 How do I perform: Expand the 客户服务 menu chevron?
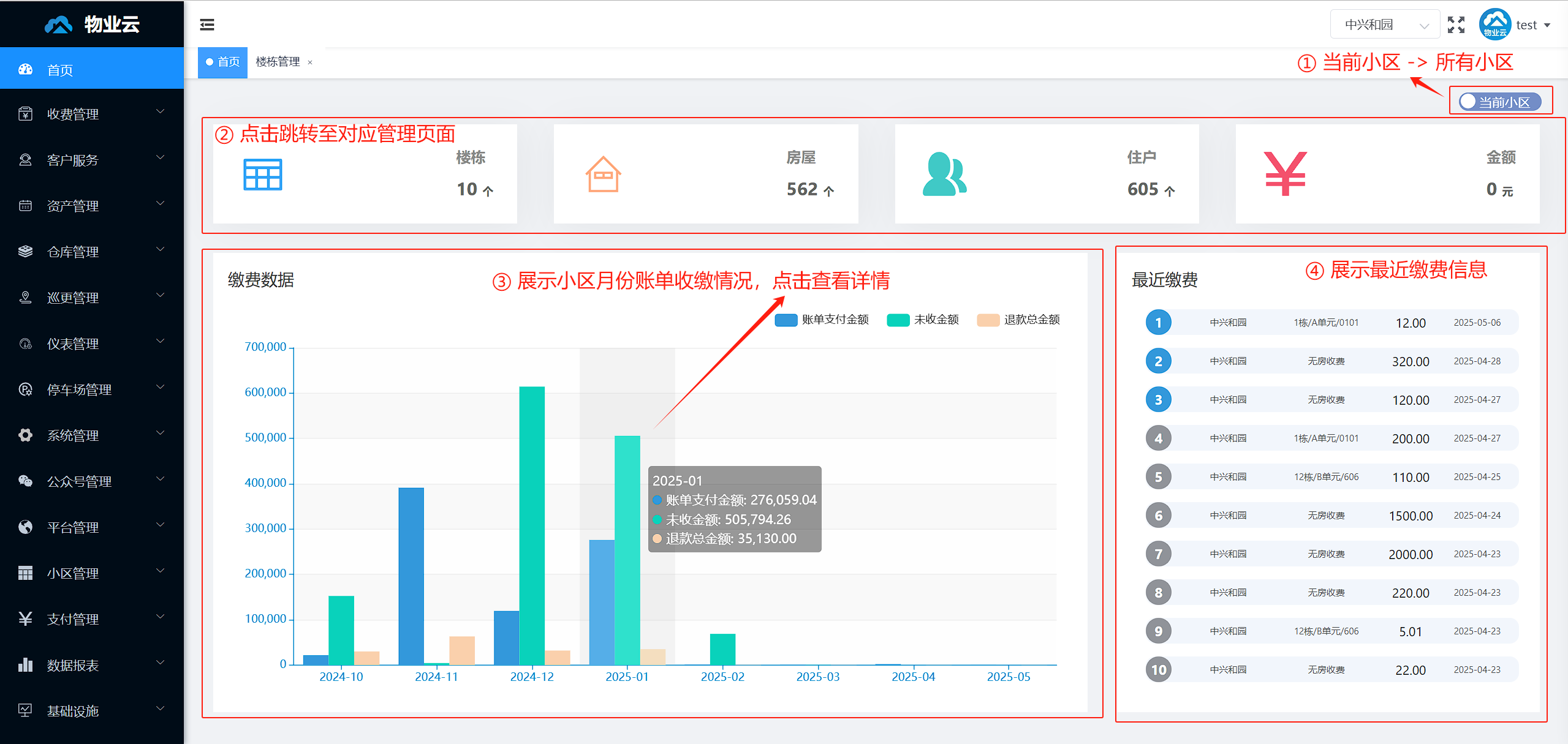pyautogui.click(x=161, y=157)
